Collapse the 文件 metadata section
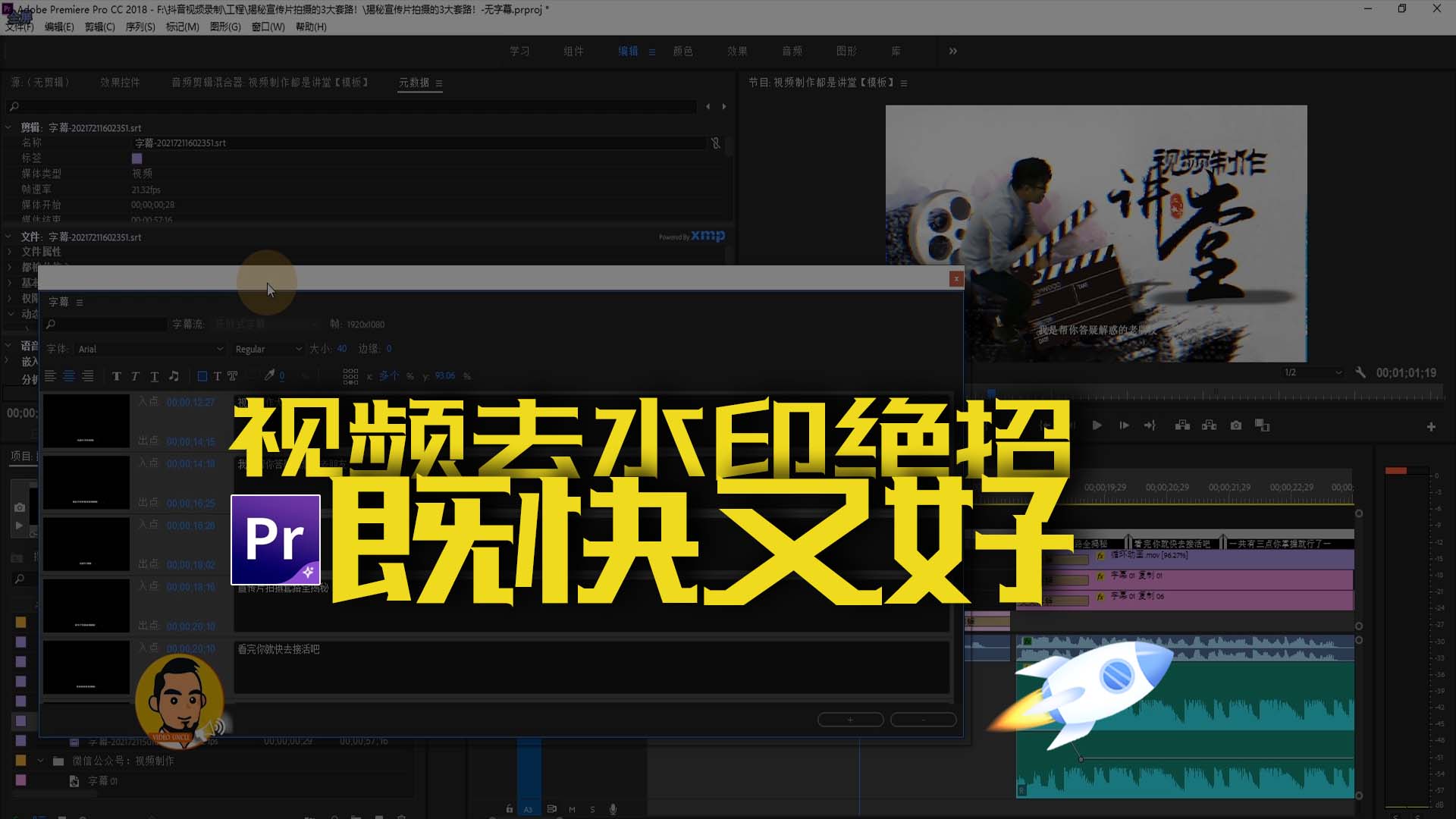 pyautogui.click(x=8, y=237)
